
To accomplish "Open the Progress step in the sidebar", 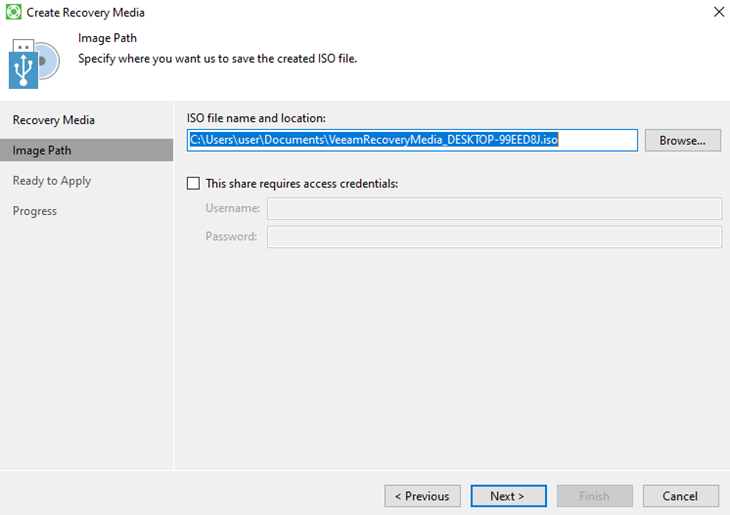I will pos(35,211).
